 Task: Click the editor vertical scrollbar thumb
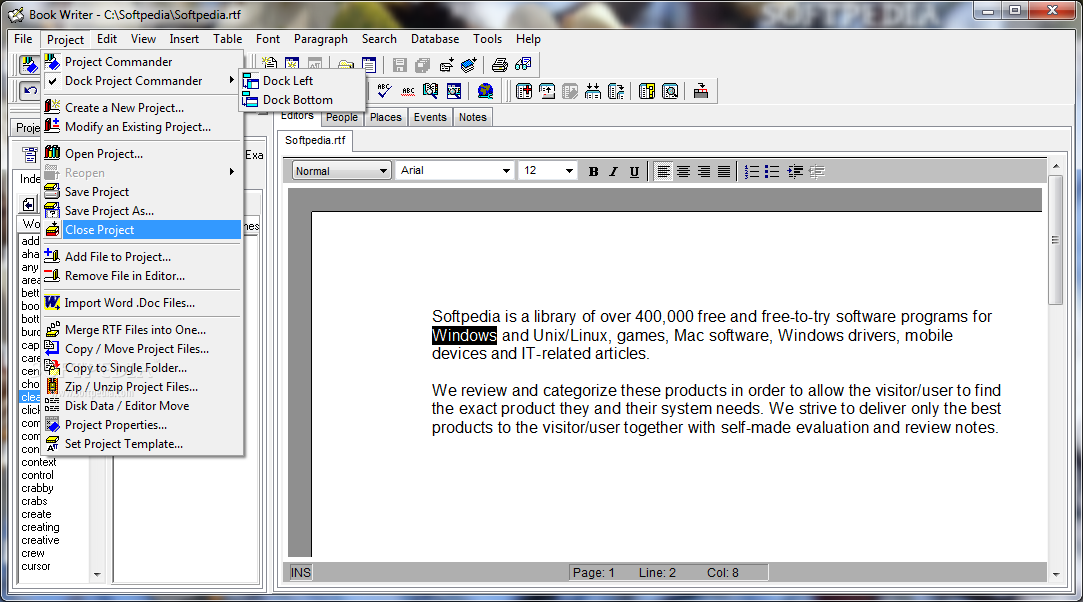point(1055,240)
